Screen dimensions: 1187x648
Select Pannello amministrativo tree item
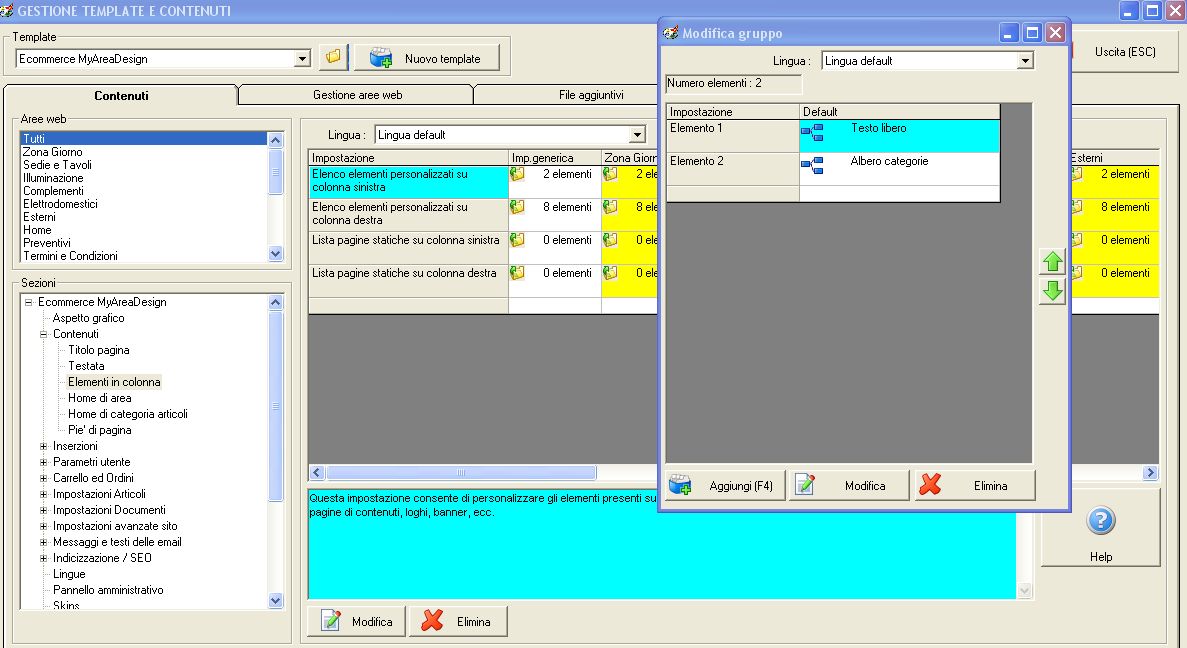point(108,590)
